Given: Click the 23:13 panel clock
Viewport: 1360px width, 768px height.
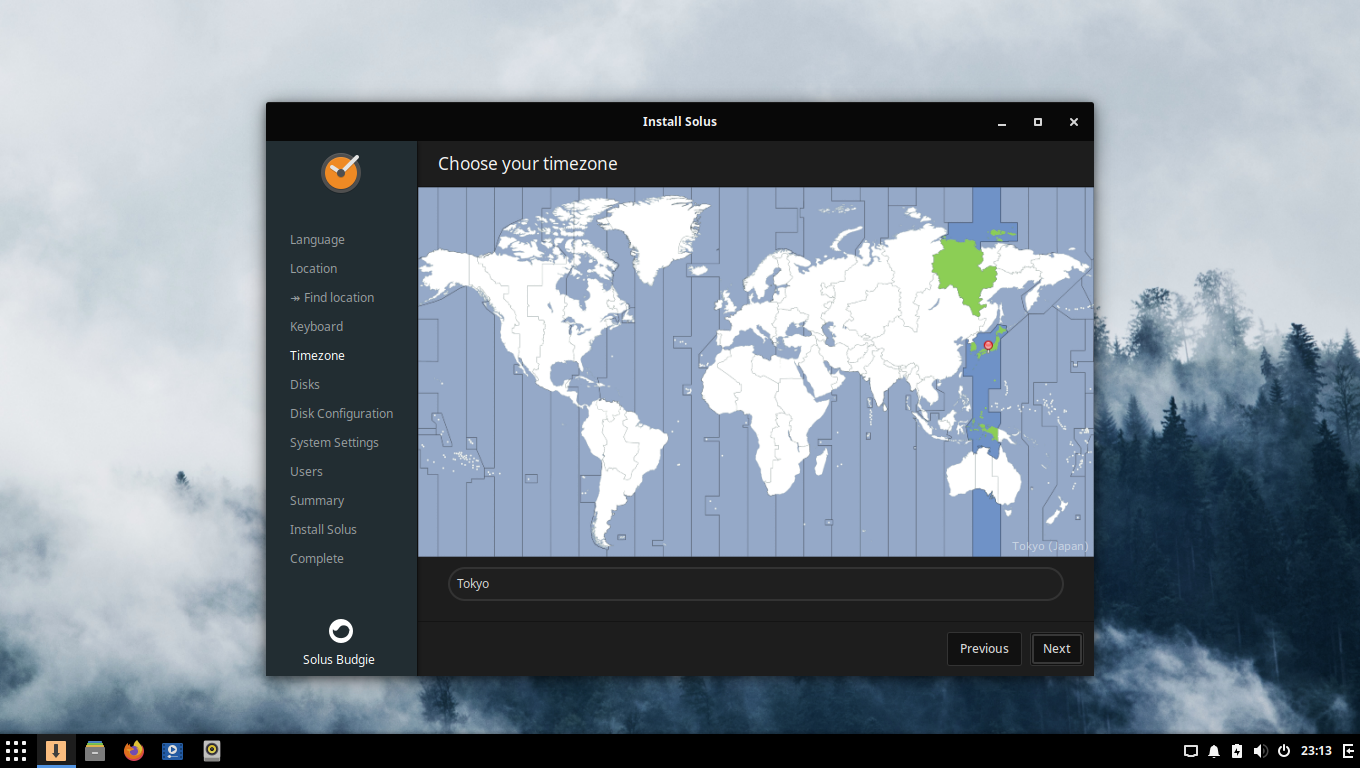Looking at the screenshot, I should click(1316, 751).
